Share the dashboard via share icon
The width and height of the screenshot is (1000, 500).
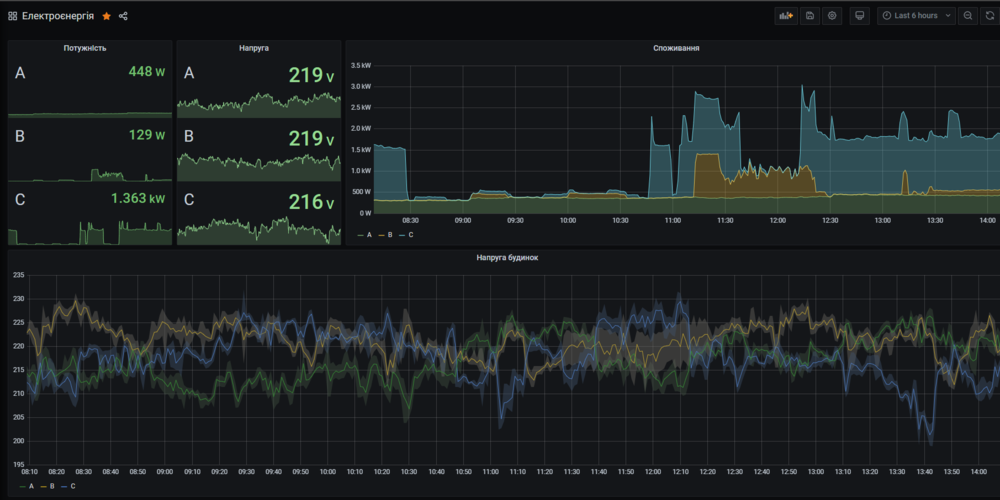coord(123,16)
